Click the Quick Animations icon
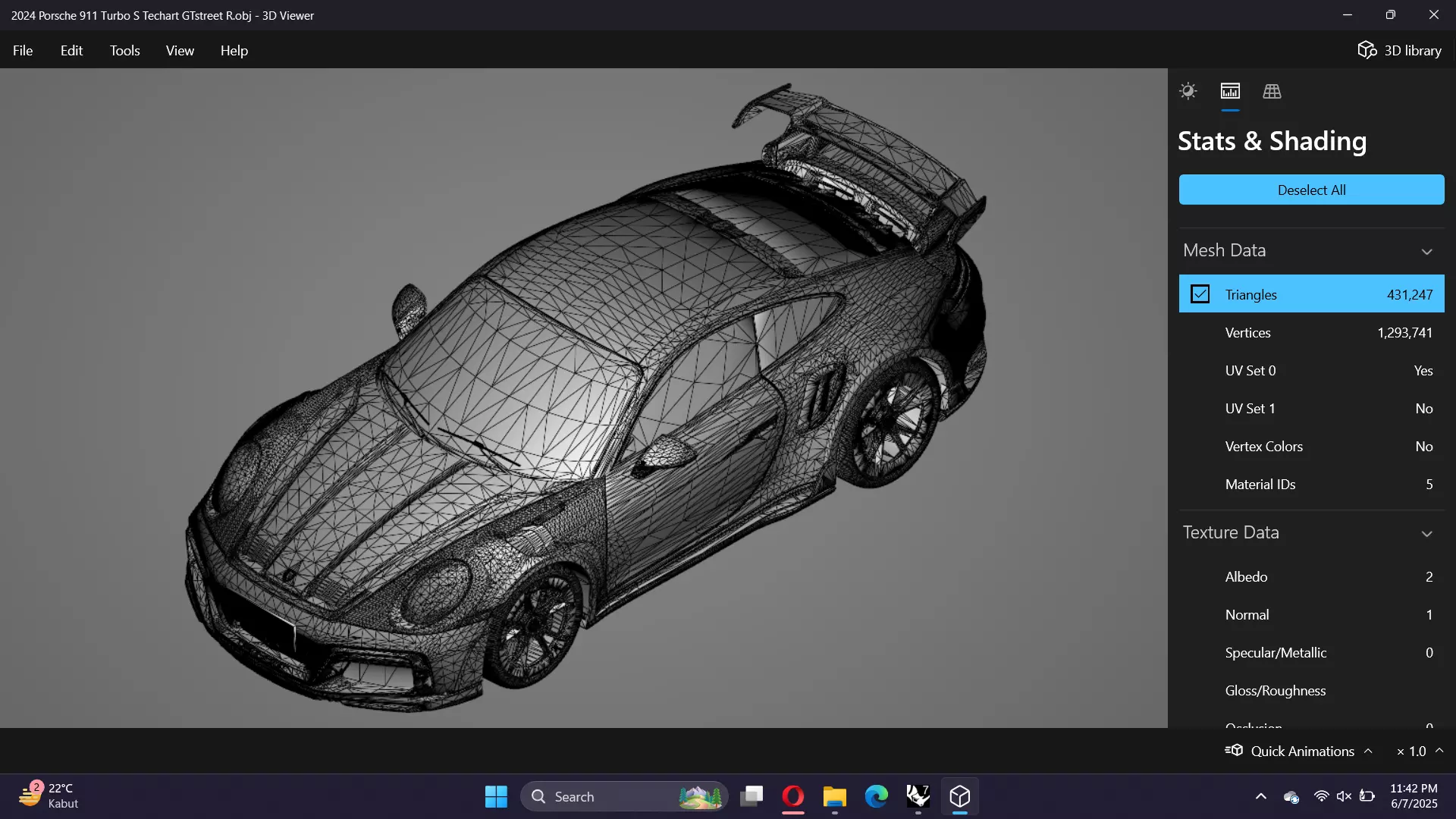The width and height of the screenshot is (1456, 819). [1234, 751]
